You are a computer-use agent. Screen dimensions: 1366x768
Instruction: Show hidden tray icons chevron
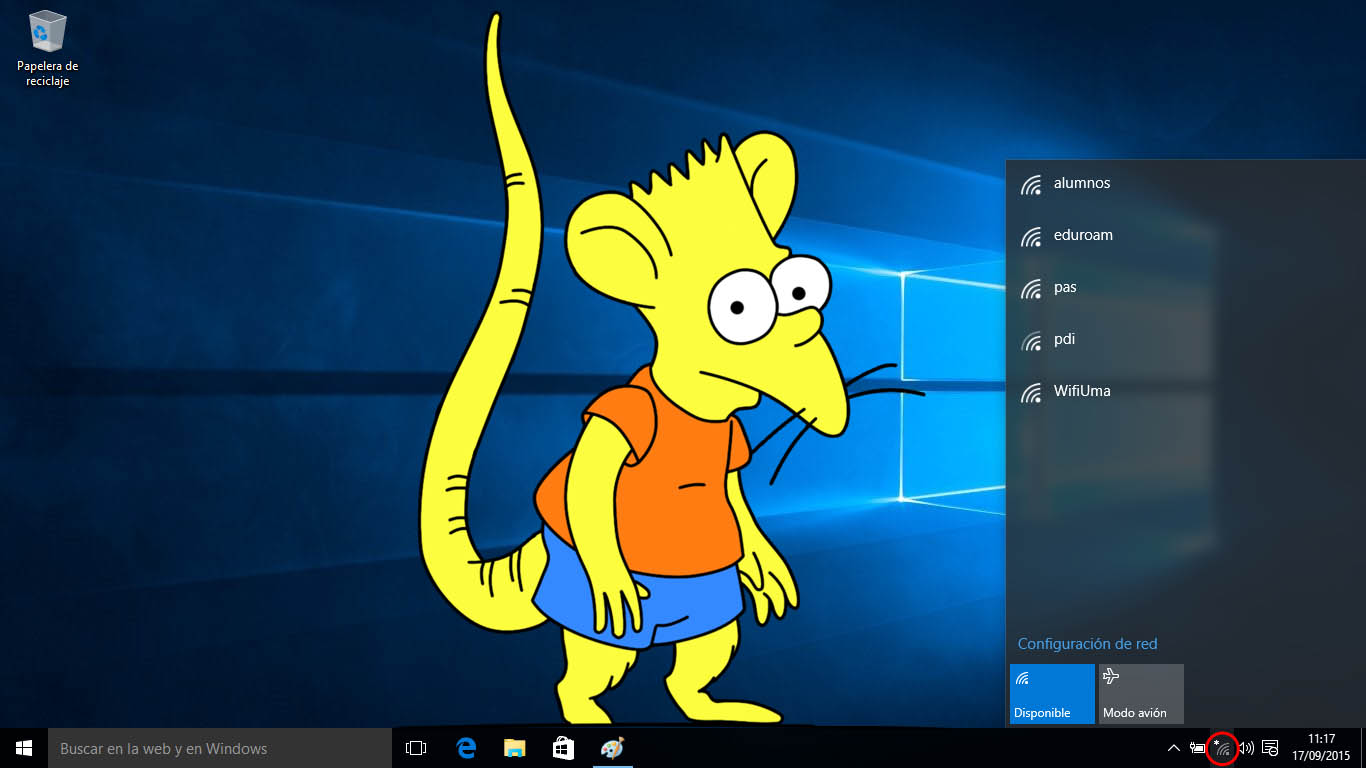coord(1174,748)
